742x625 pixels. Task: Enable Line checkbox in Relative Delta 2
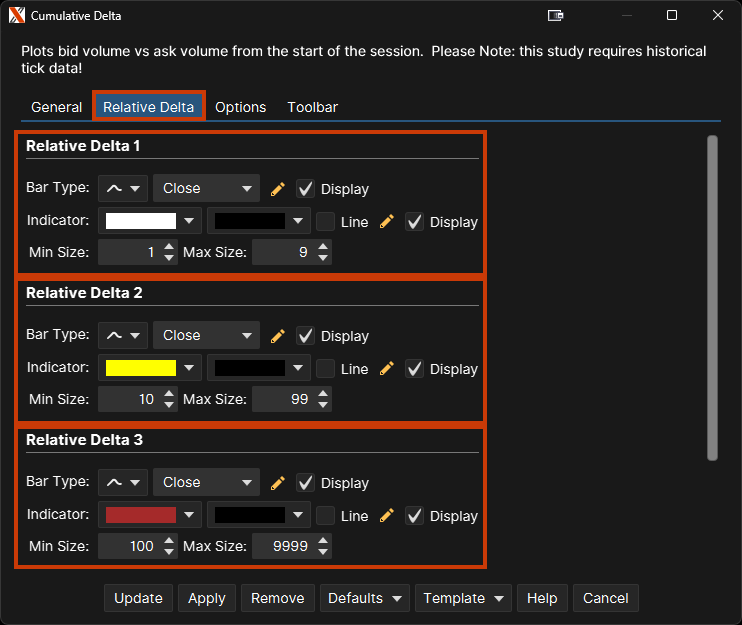pos(326,369)
